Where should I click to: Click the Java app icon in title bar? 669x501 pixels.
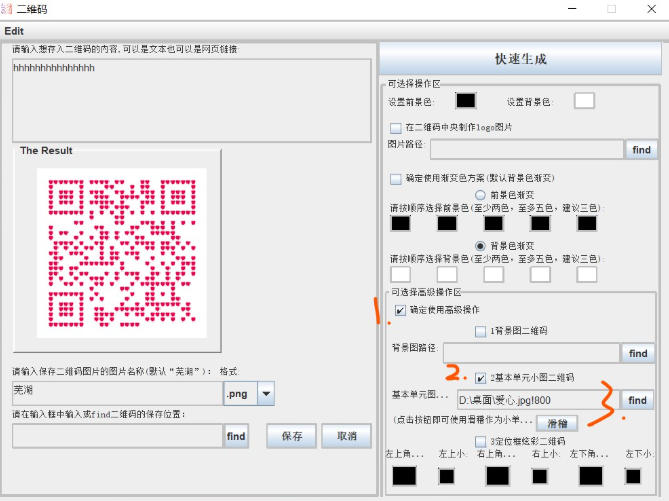tap(8, 9)
